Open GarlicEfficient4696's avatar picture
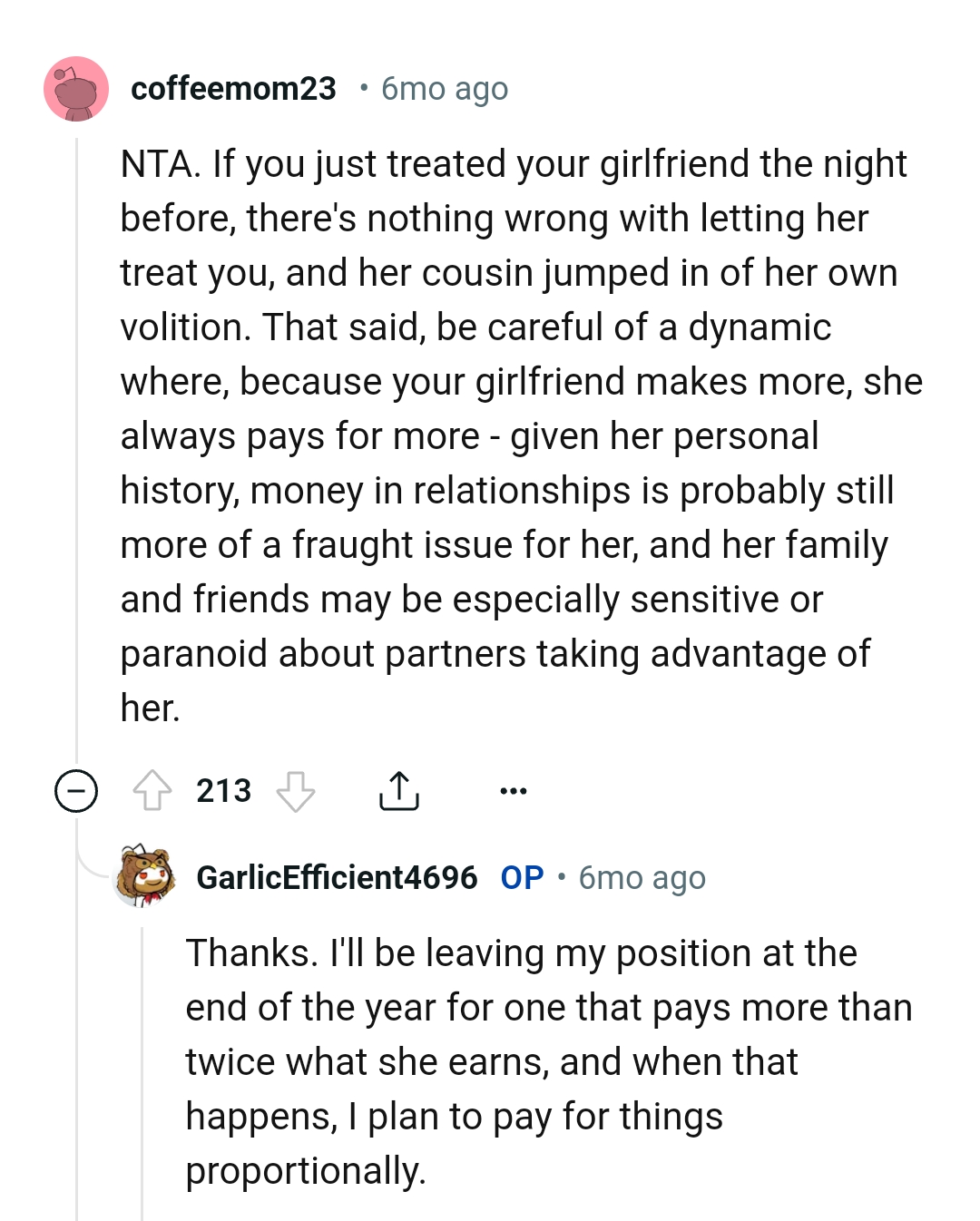Viewport: 980px width, 1221px height. 145,876
